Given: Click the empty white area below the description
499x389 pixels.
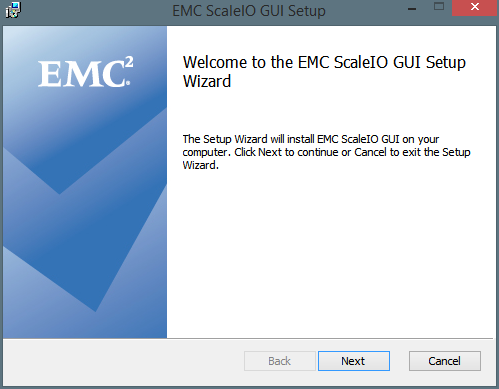Looking at the screenshot, I should (330, 253).
